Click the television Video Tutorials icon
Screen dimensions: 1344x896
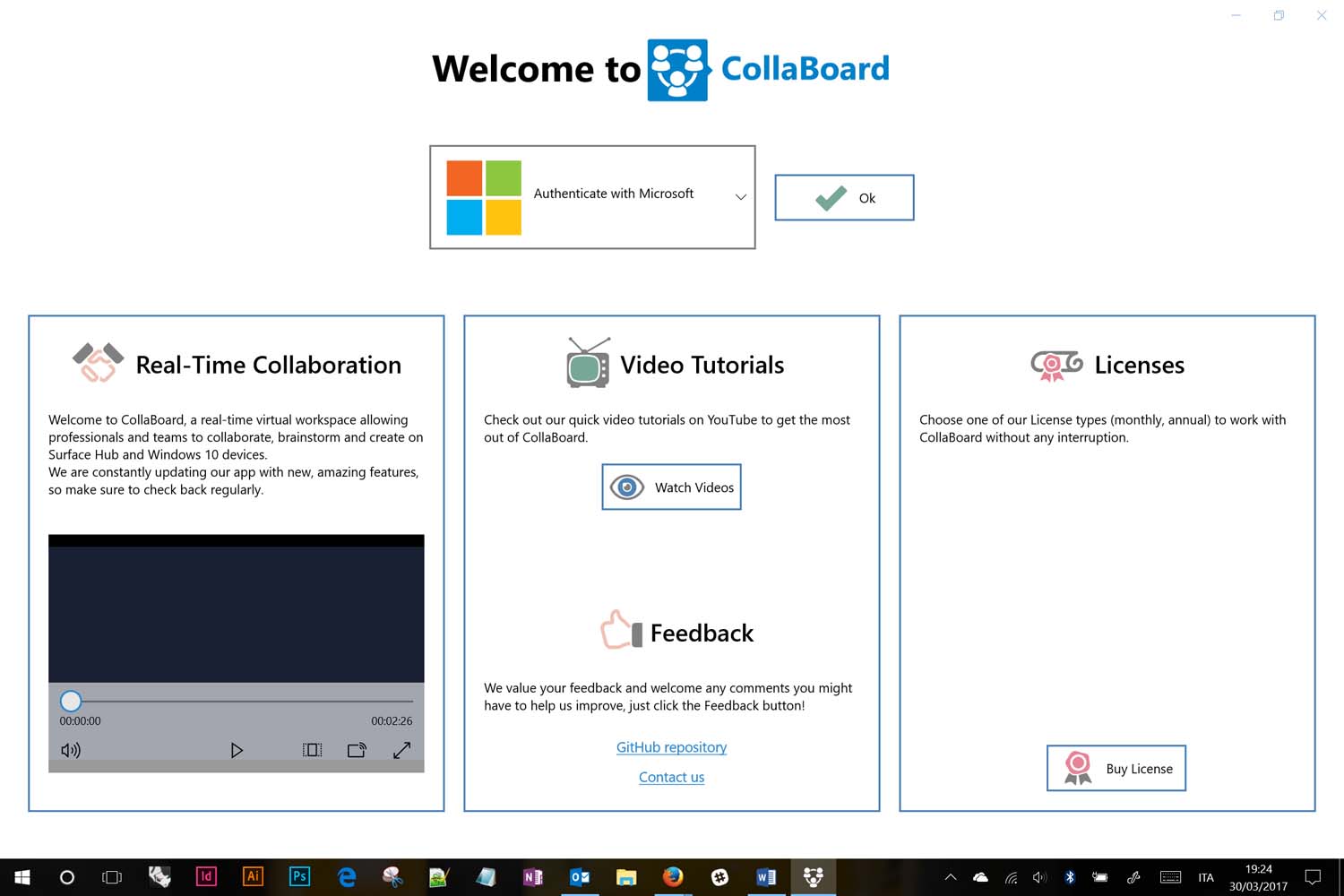tap(589, 362)
